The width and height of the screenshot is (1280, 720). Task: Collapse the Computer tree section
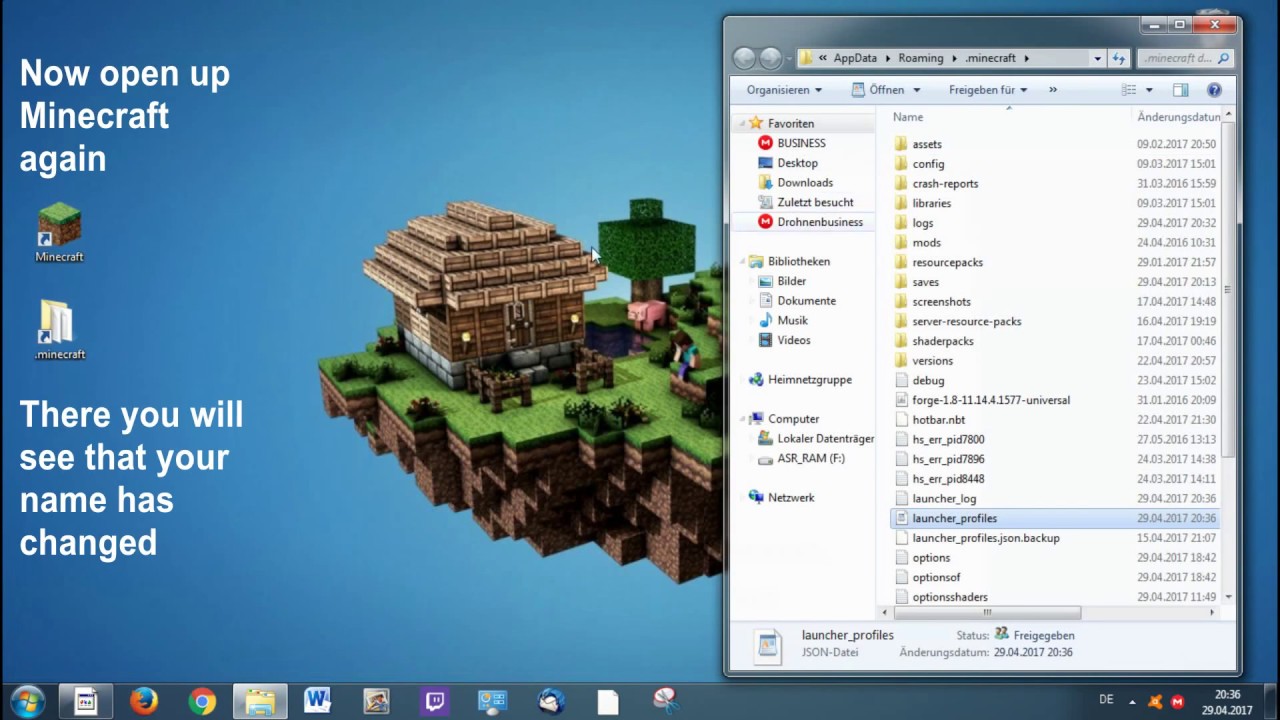(x=741, y=419)
